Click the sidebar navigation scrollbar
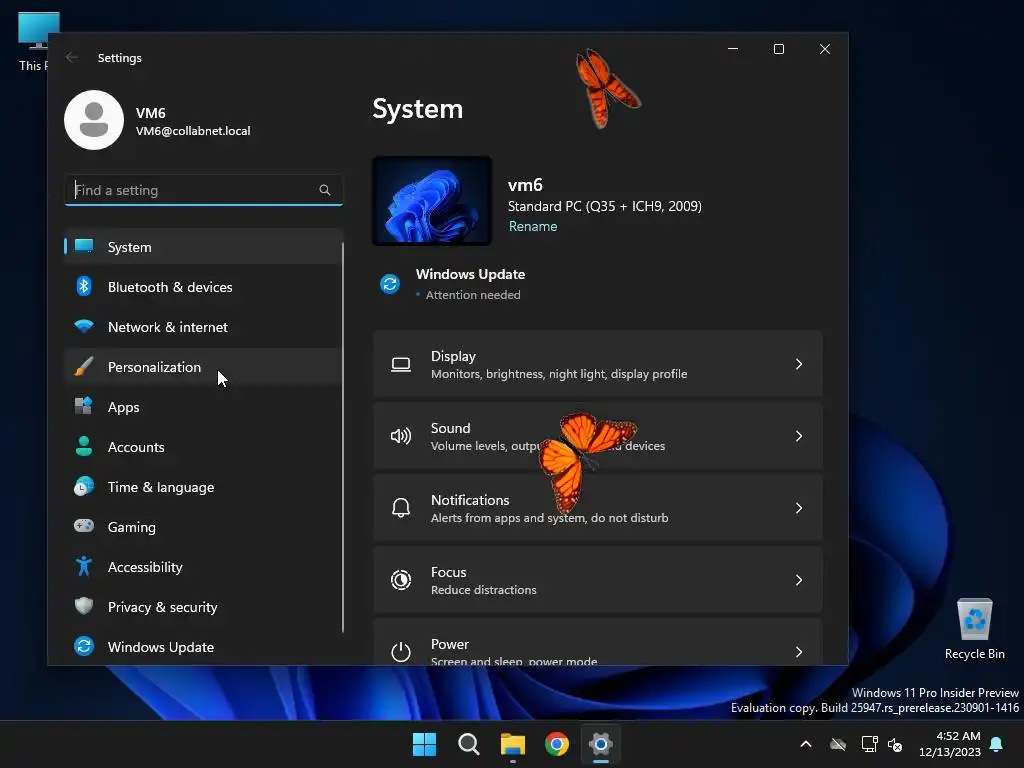 pyautogui.click(x=343, y=438)
